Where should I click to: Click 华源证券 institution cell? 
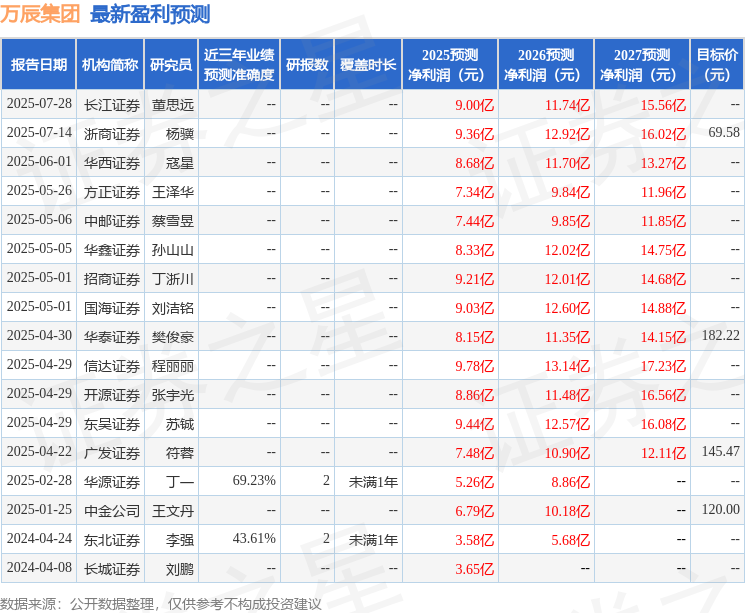112,482
